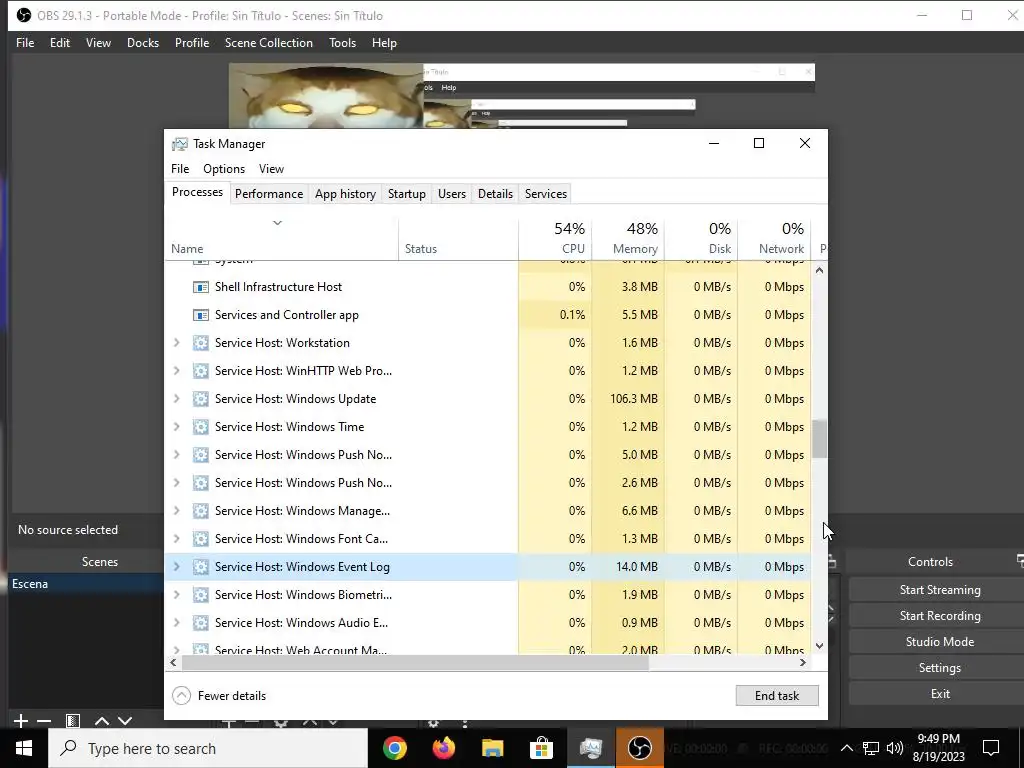1024x768 pixels.
Task: Open Microsoft Store from the taskbar
Action: pos(541,748)
